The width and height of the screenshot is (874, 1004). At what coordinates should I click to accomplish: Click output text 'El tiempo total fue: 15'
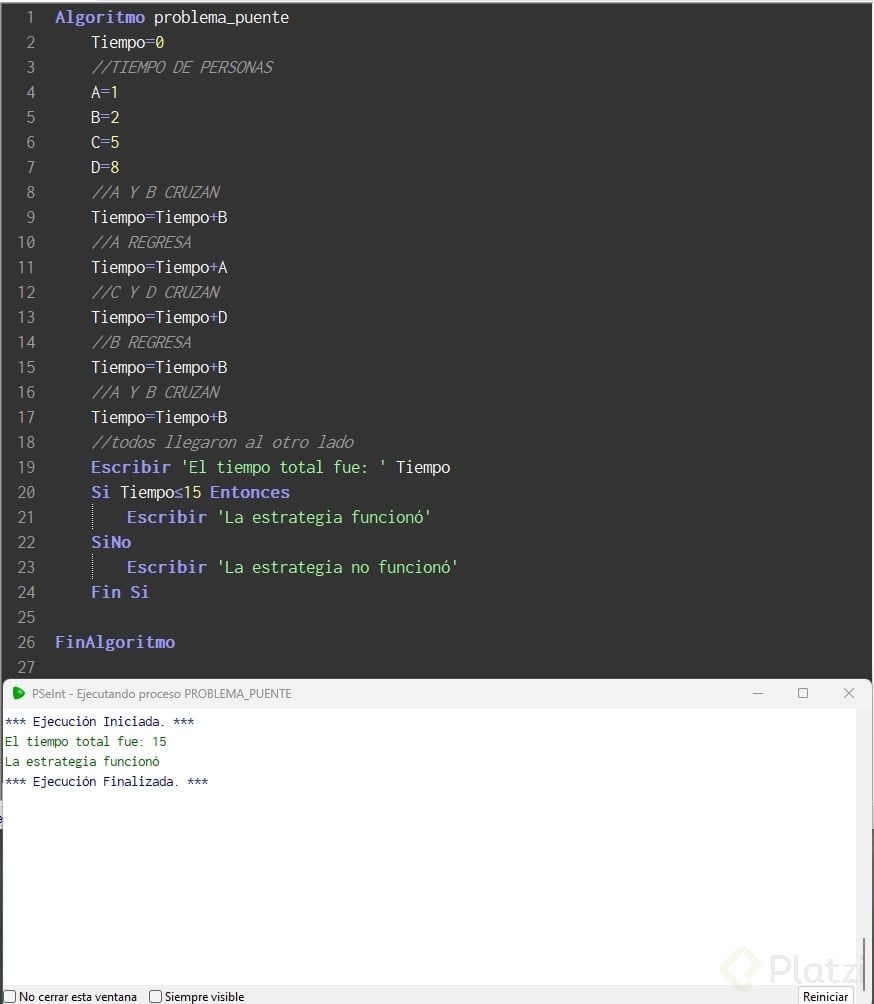click(x=86, y=741)
